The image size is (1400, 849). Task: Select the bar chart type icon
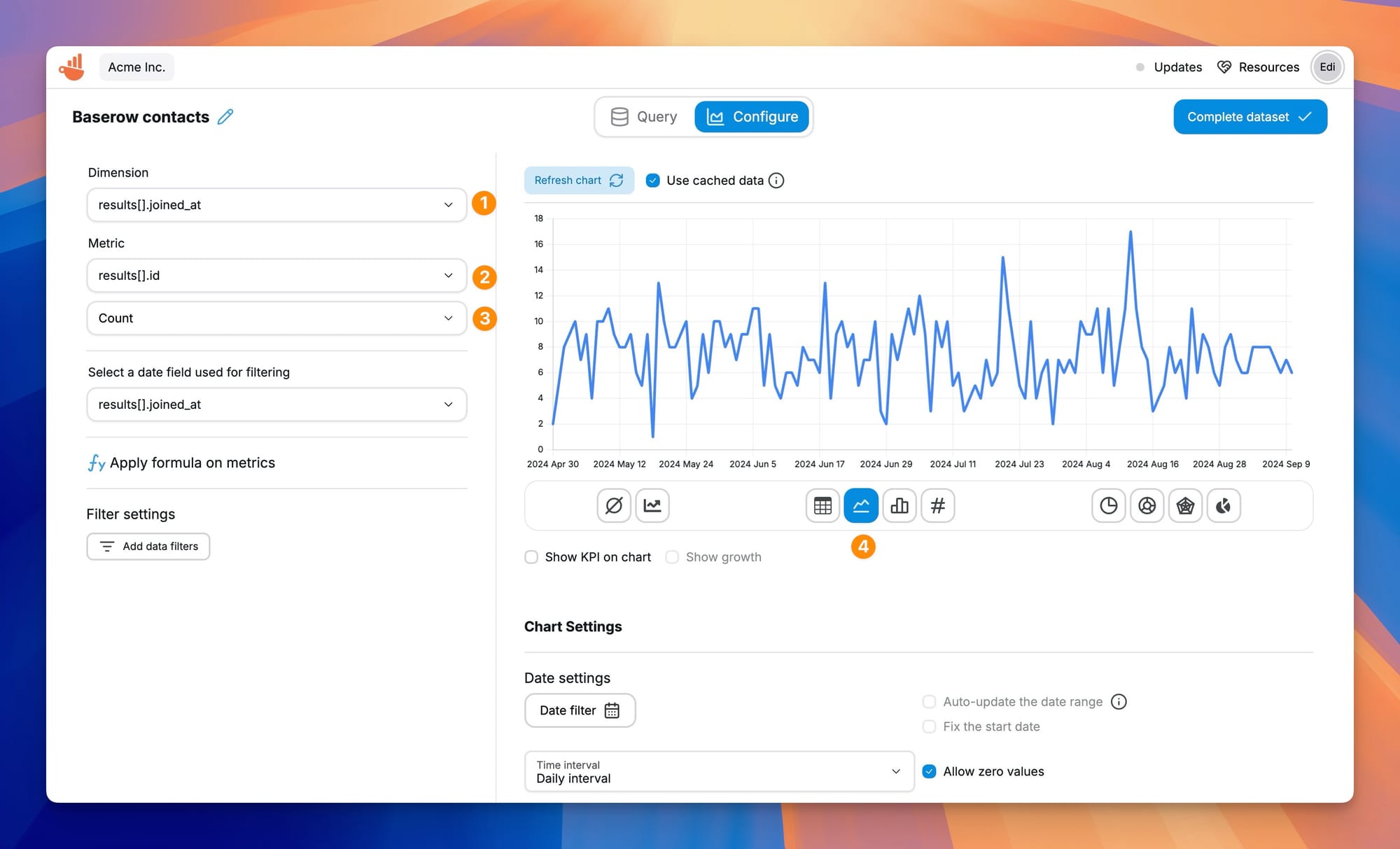coord(899,505)
